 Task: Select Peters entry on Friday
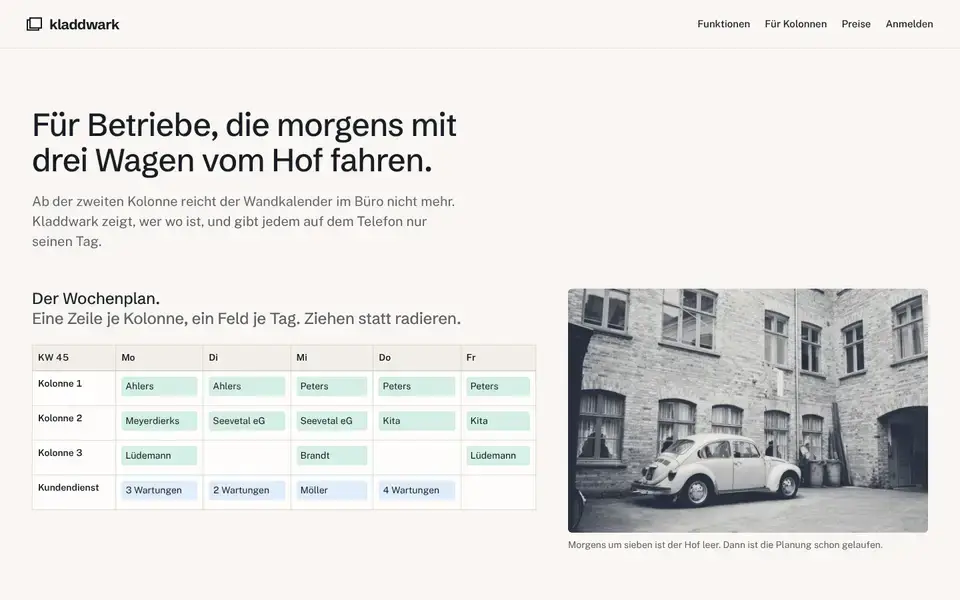[x=498, y=386]
